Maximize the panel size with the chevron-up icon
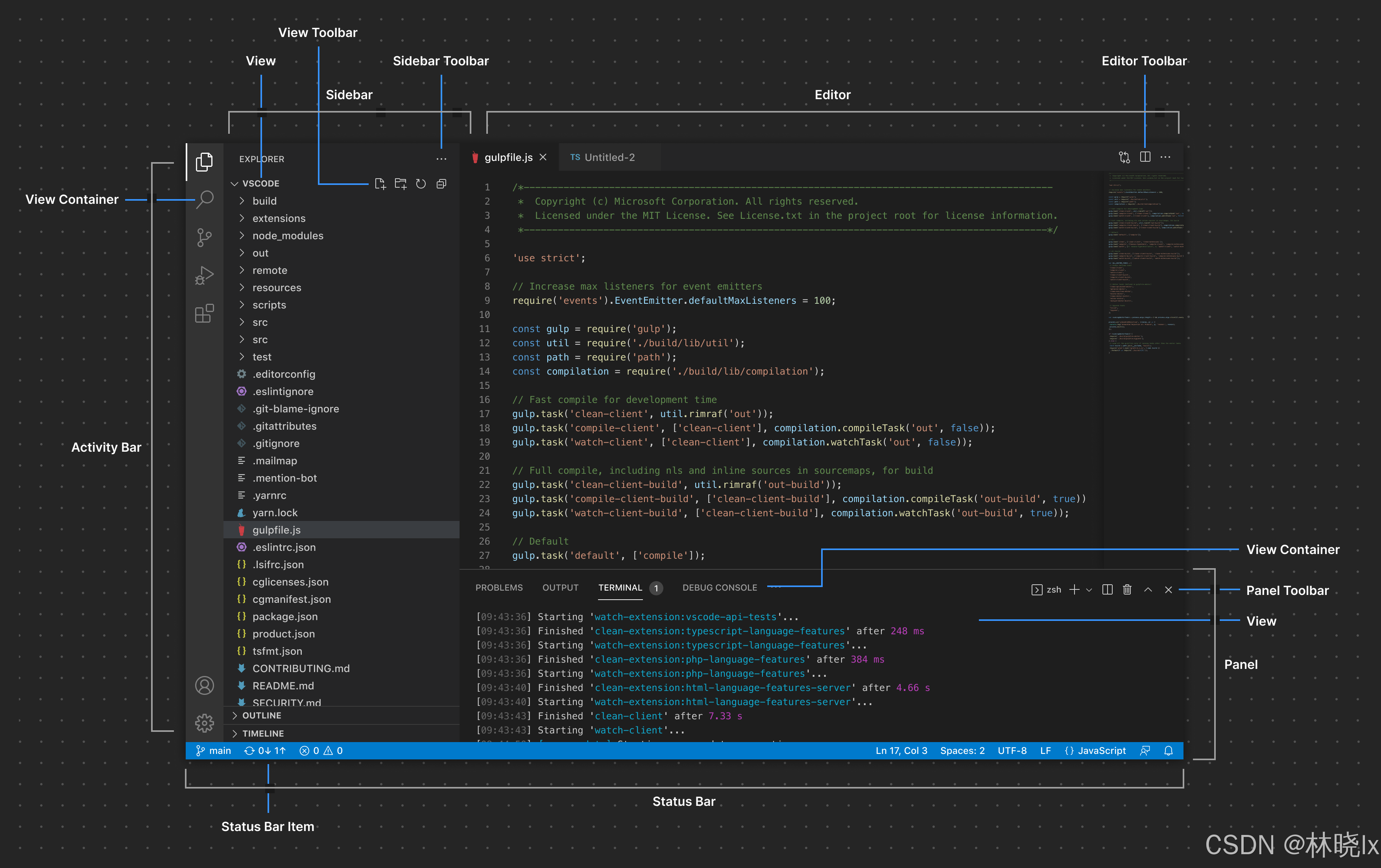 coord(1148,589)
